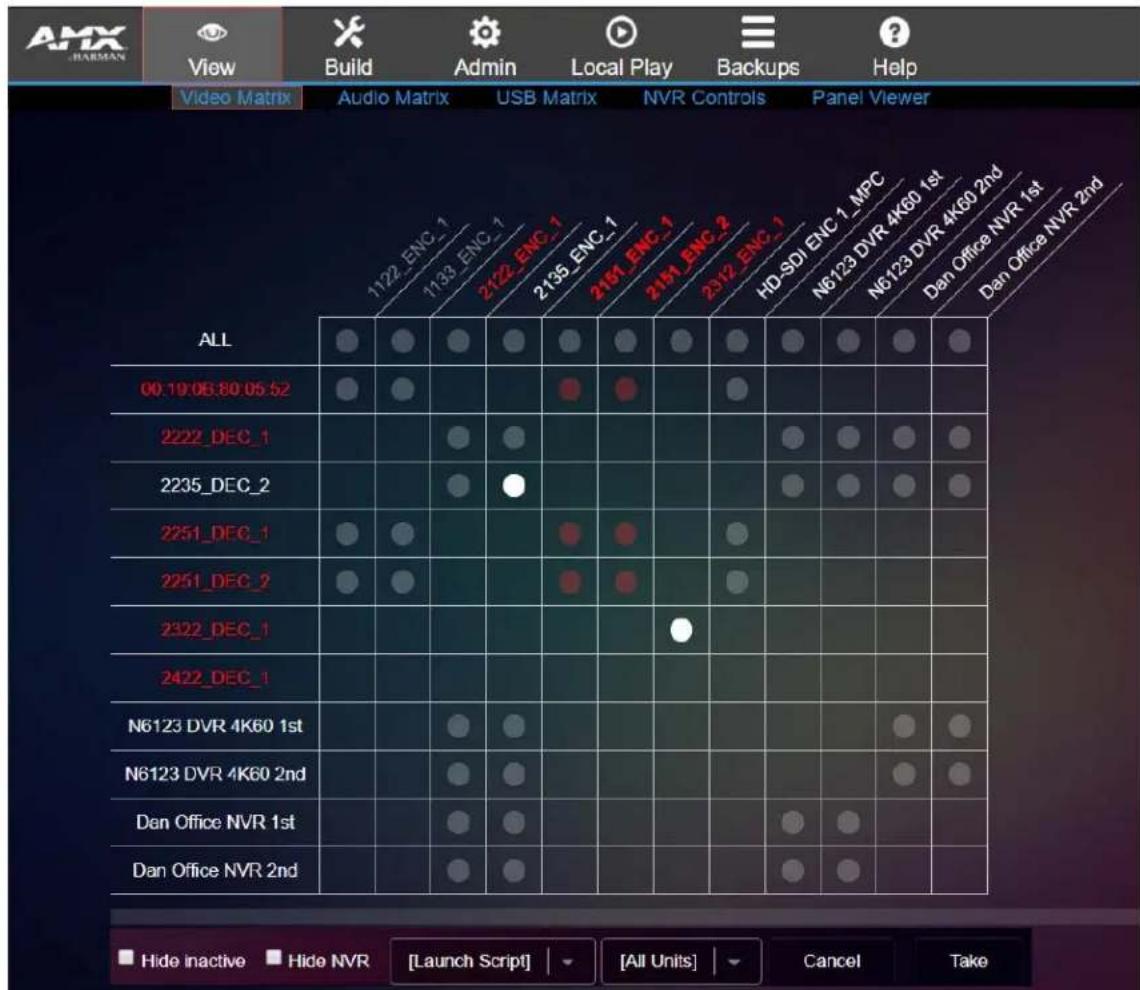Select the 2322_DEC_1 row label
1140x990 pixels.
coord(215,629)
